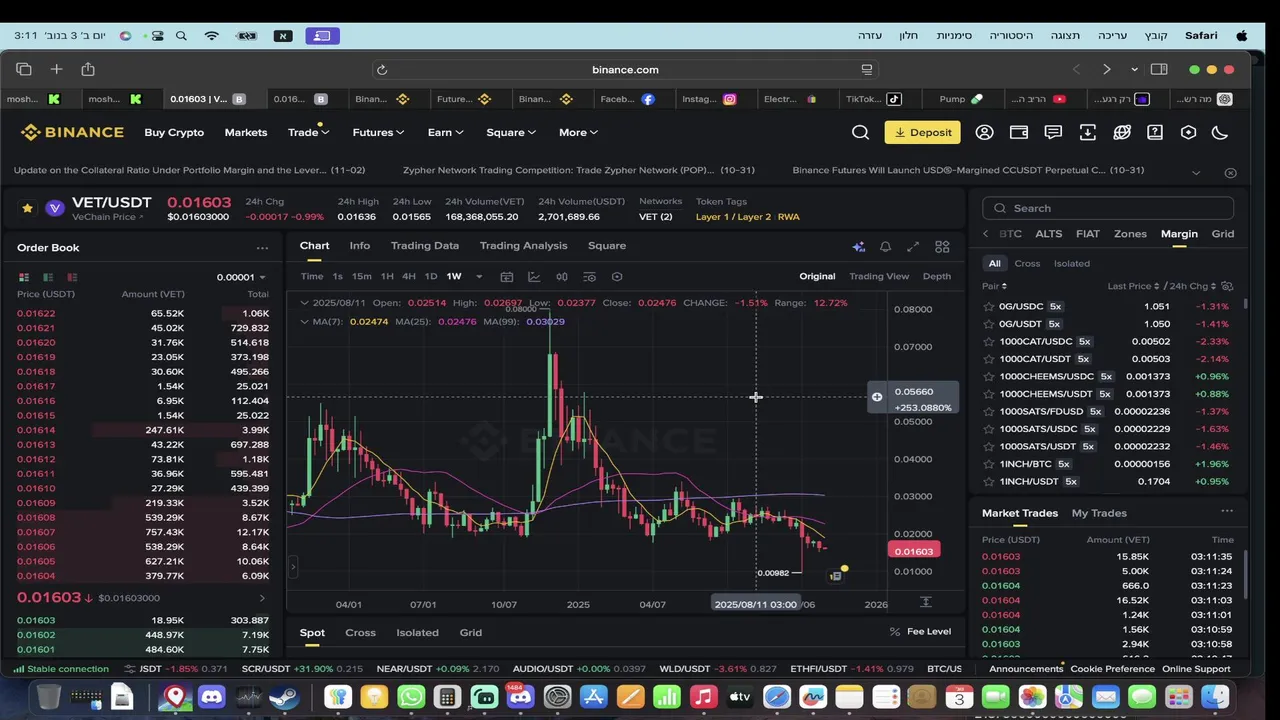
Task: Click the market pairs list scrollbar
Action: click(x=1245, y=303)
